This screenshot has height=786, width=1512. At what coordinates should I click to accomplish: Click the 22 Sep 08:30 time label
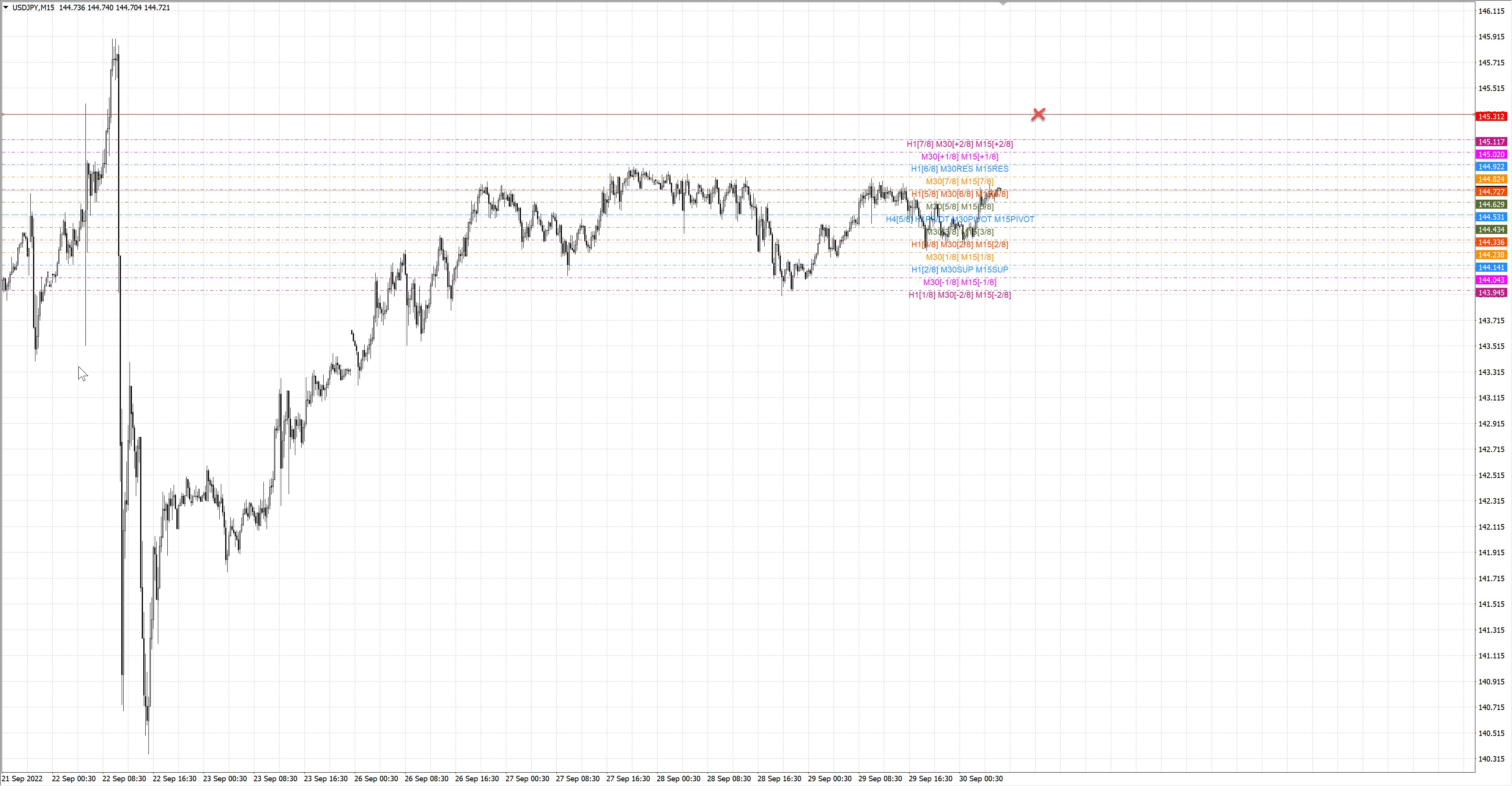click(x=124, y=779)
